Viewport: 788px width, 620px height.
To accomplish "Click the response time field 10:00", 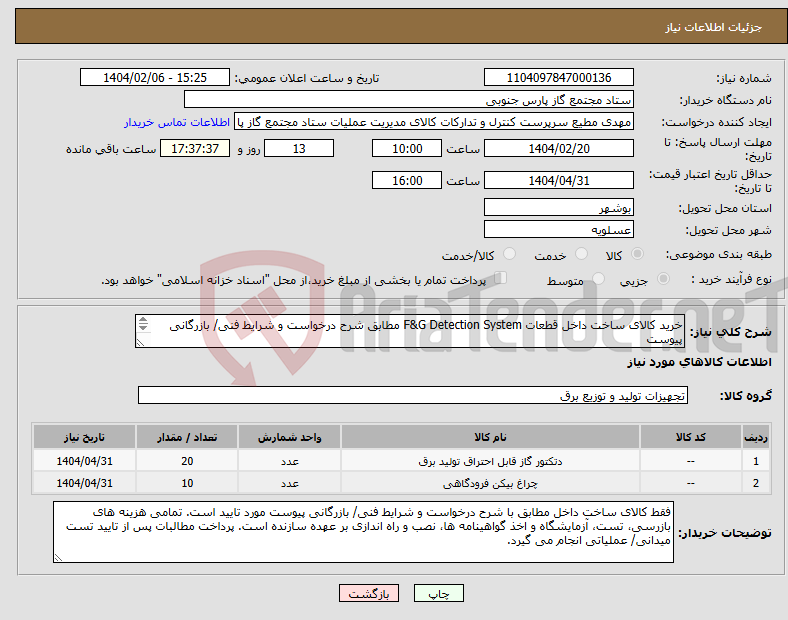I will point(407,149).
